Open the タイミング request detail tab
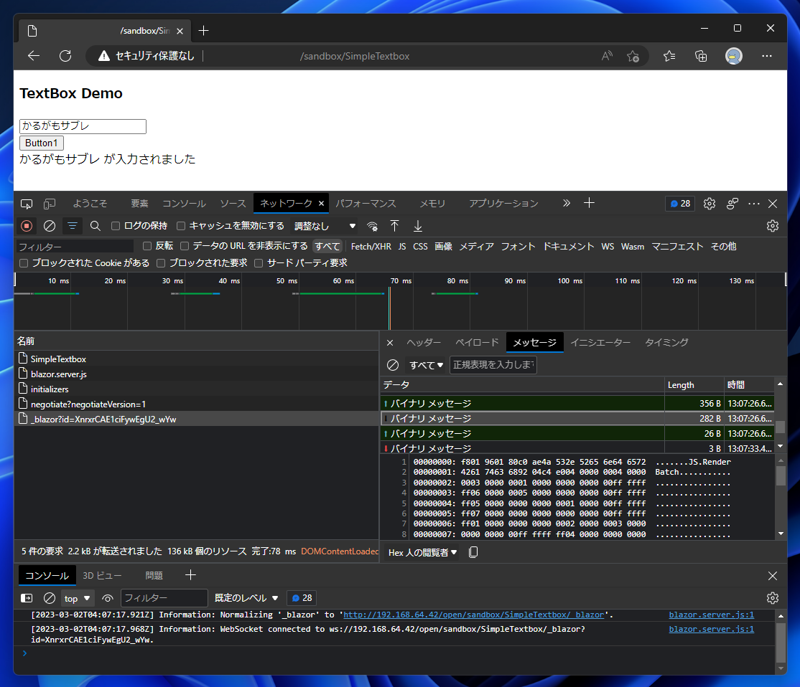The height and width of the screenshot is (687, 800). 666,343
